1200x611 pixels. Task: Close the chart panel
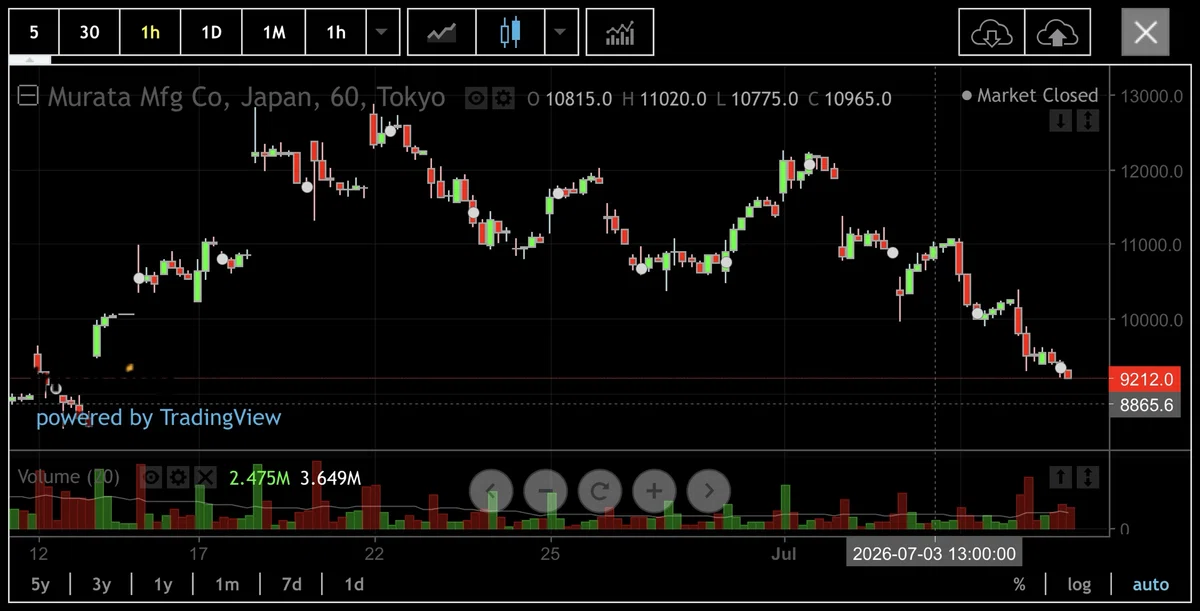tap(1146, 32)
